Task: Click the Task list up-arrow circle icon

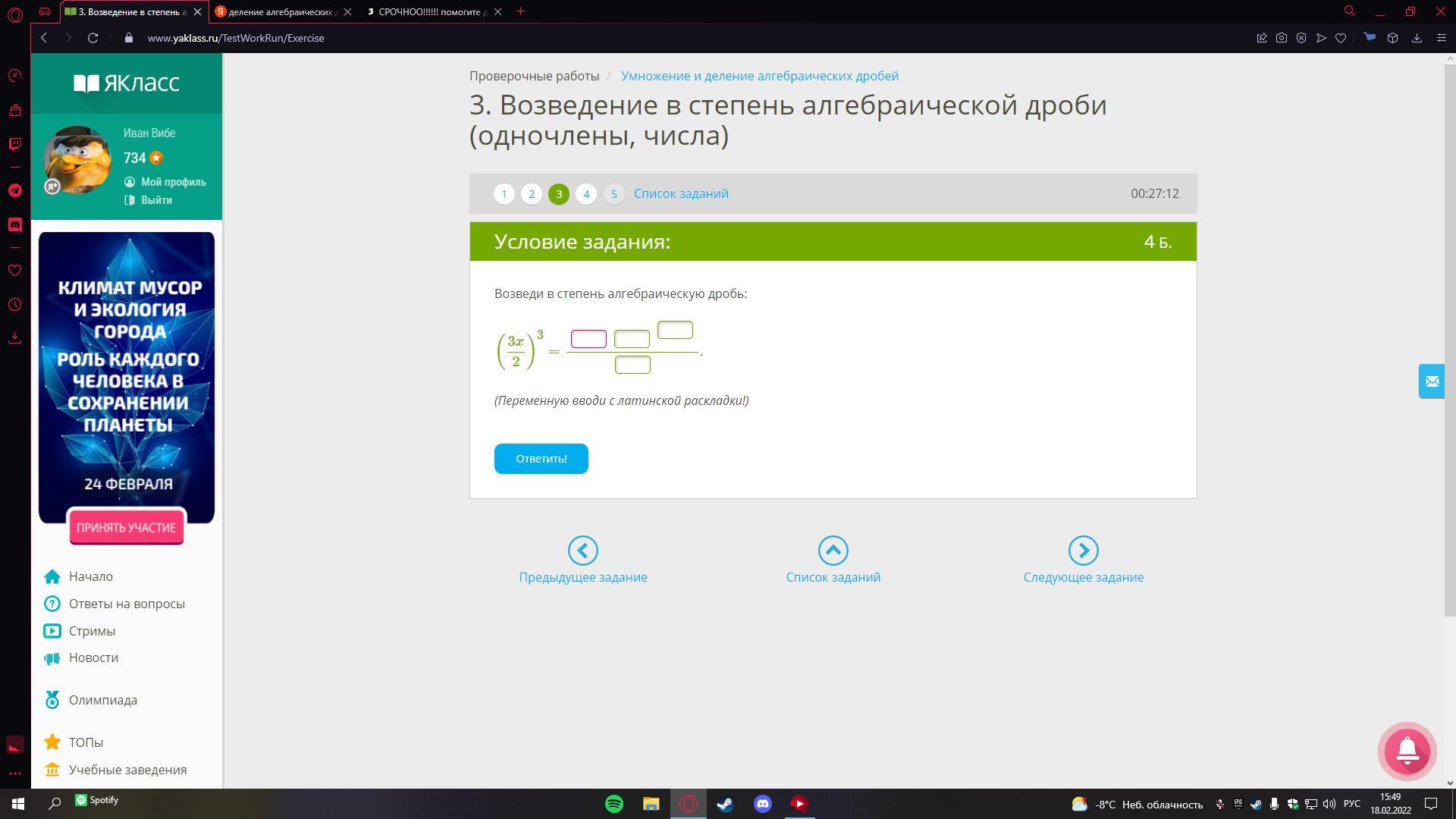Action: (x=833, y=551)
